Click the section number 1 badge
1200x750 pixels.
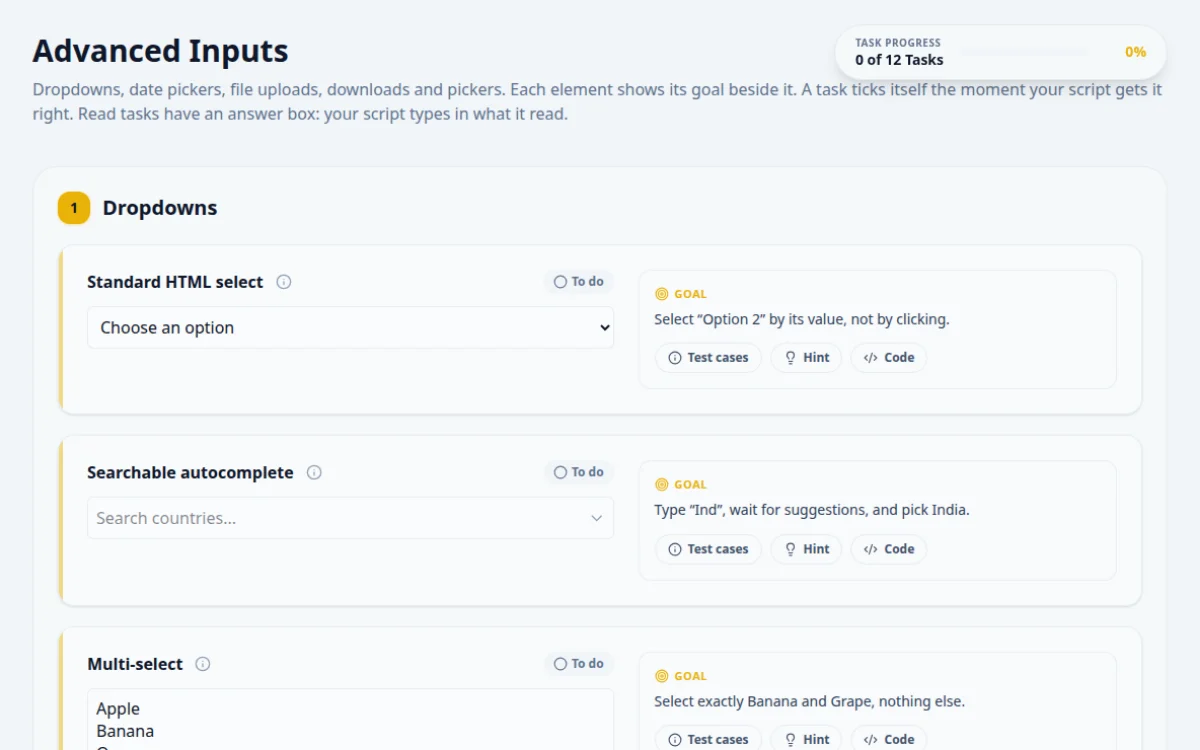[x=74, y=208]
